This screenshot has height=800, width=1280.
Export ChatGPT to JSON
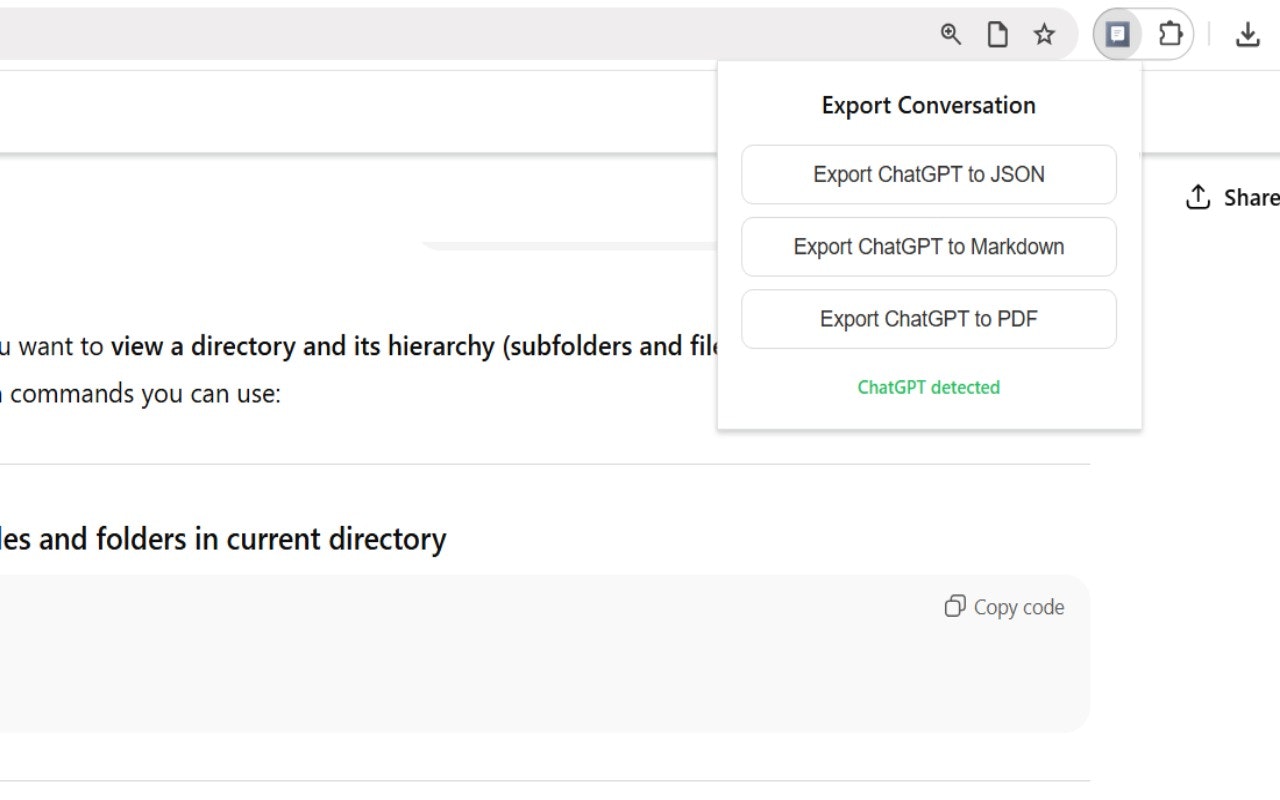pos(928,175)
